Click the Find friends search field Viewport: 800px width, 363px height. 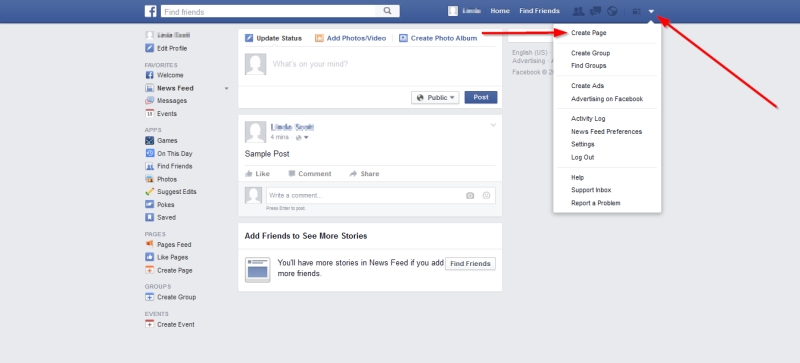click(x=268, y=11)
